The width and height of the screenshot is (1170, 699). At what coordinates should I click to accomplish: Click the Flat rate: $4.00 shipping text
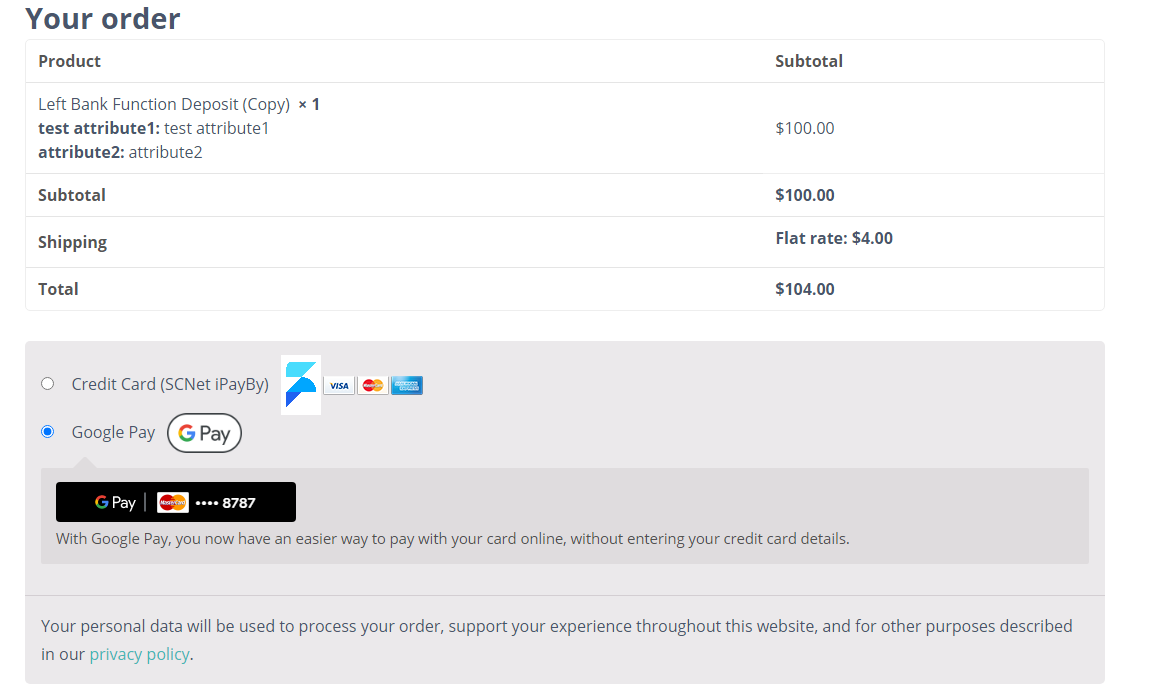coord(834,238)
